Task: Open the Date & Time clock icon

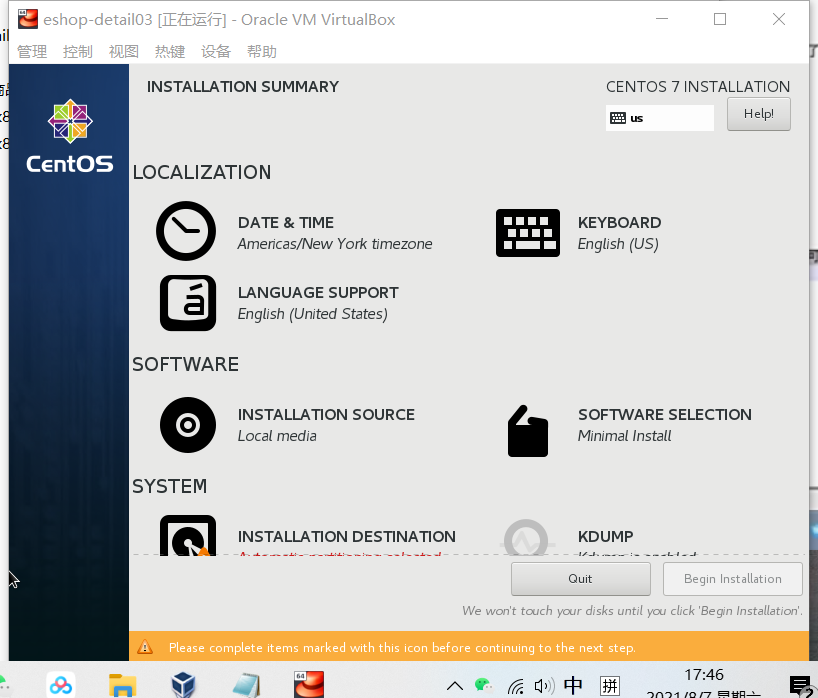Action: pos(186,231)
